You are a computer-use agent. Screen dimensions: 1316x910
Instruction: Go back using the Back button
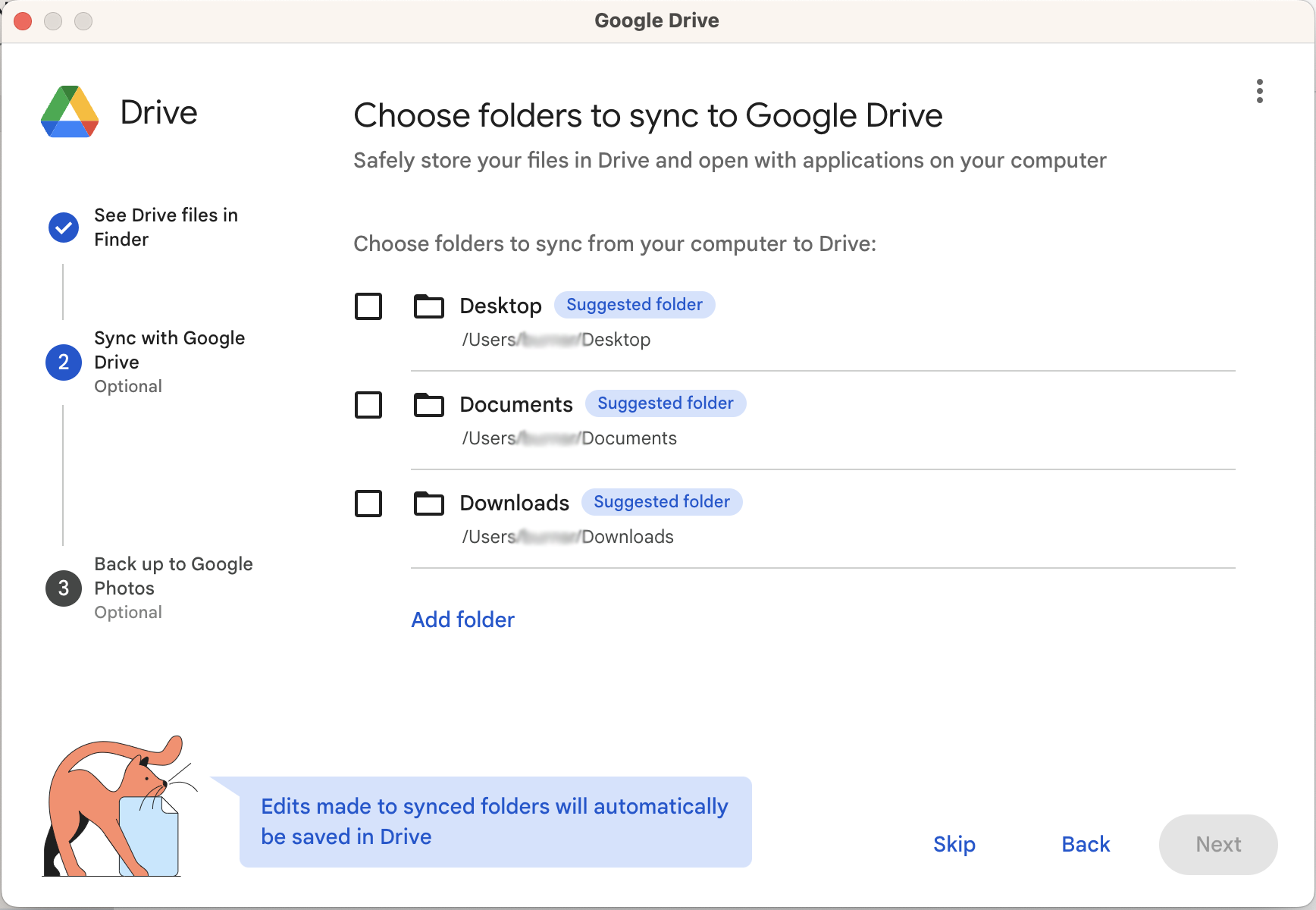click(x=1086, y=844)
